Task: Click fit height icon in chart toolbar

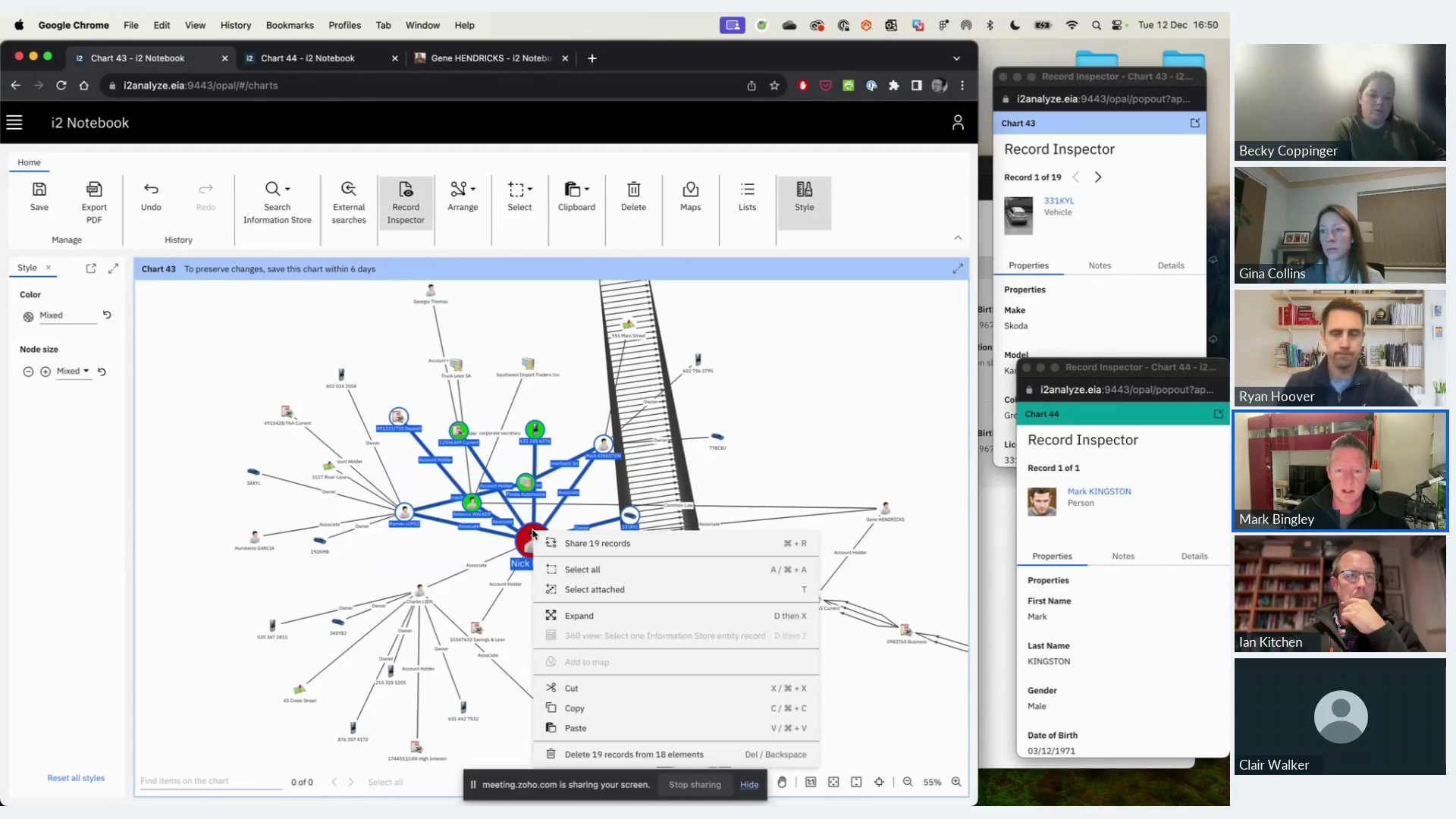Action: click(856, 782)
